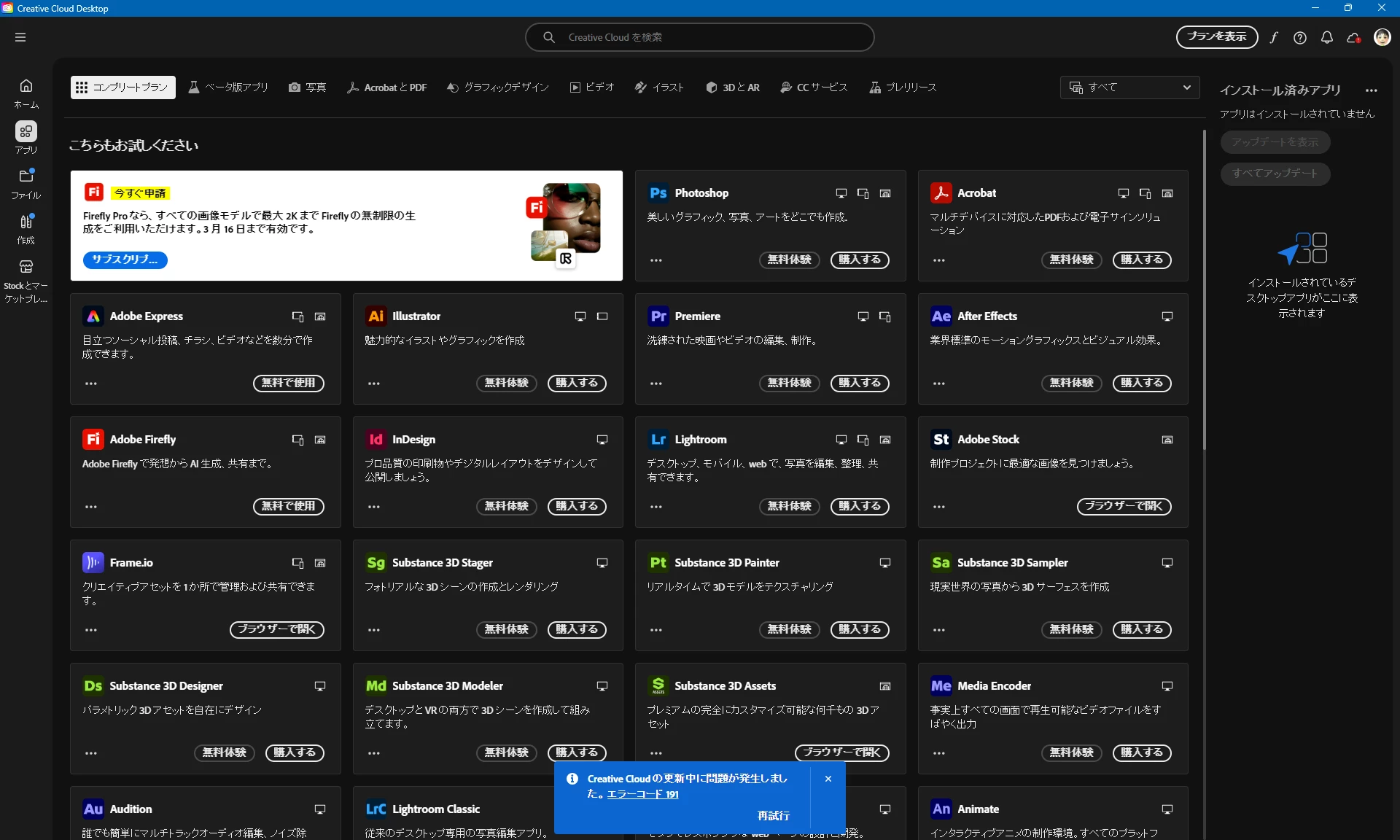The height and width of the screenshot is (840, 1400).
Task: Open the user profile avatar
Action: [x=1382, y=37]
